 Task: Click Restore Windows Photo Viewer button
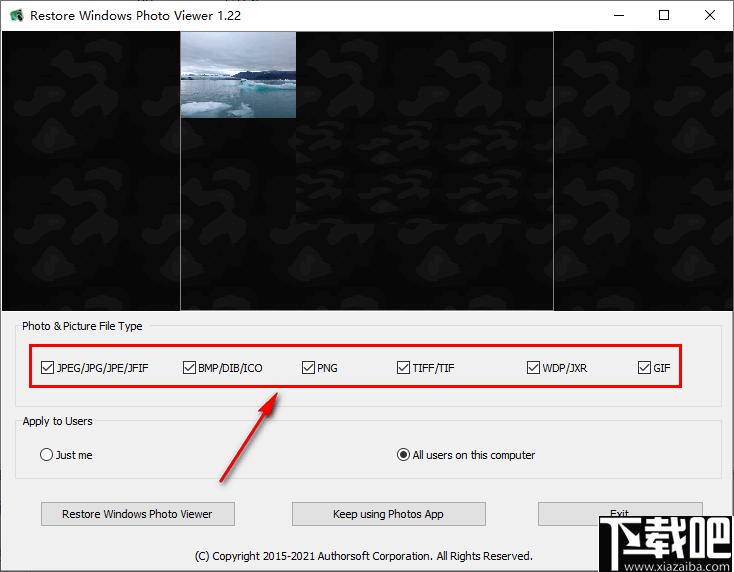[138, 514]
